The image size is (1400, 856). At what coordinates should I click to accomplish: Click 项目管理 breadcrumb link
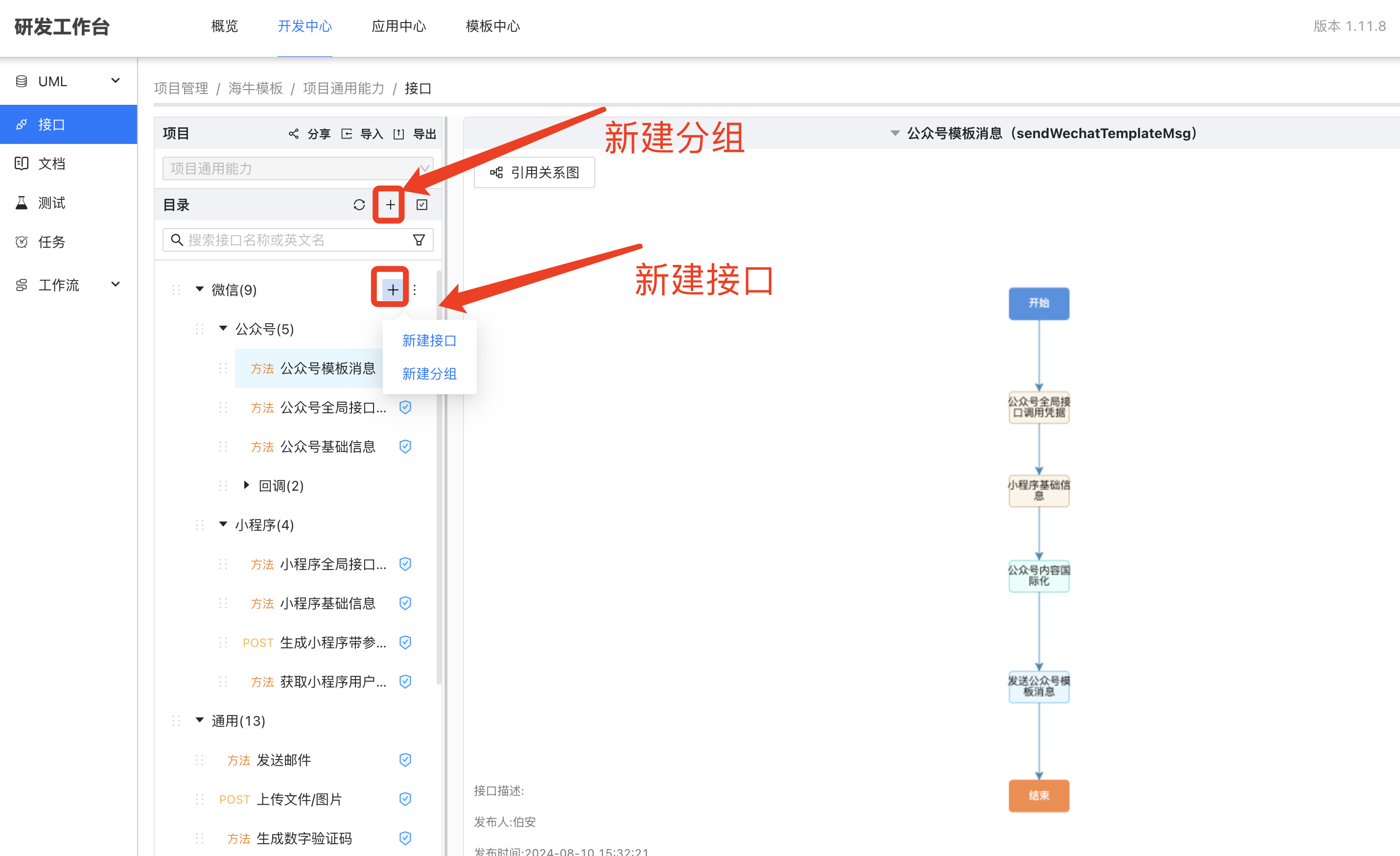coord(181,89)
